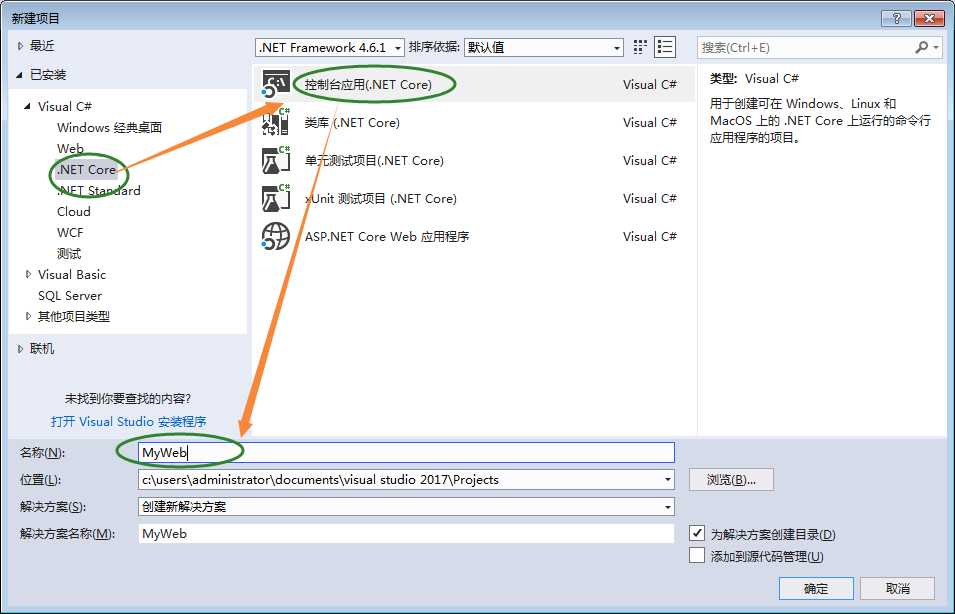Choose the xUnit test project flask icon
This screenshot has width=955, height=614.
[x=275, y=198]
